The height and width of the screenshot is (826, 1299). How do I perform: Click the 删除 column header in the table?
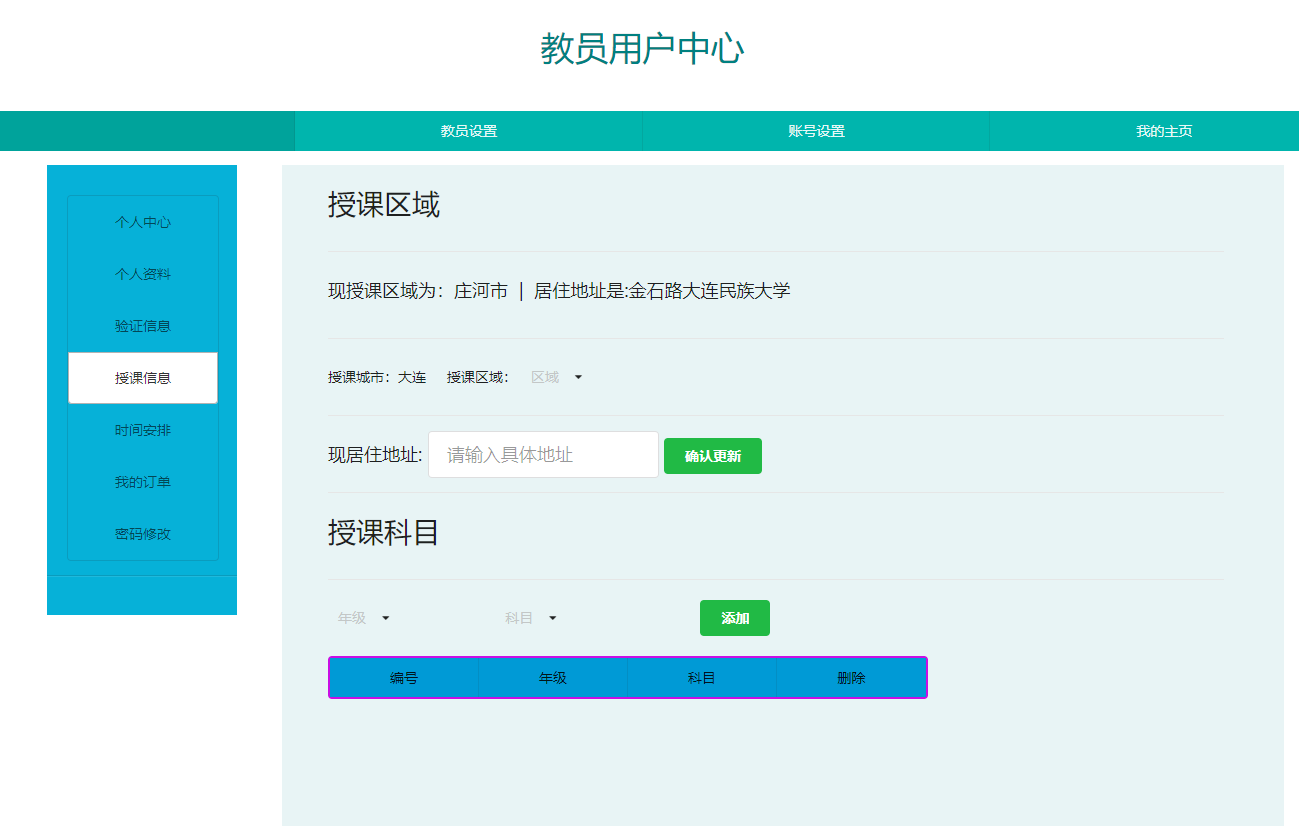[851, 677]
